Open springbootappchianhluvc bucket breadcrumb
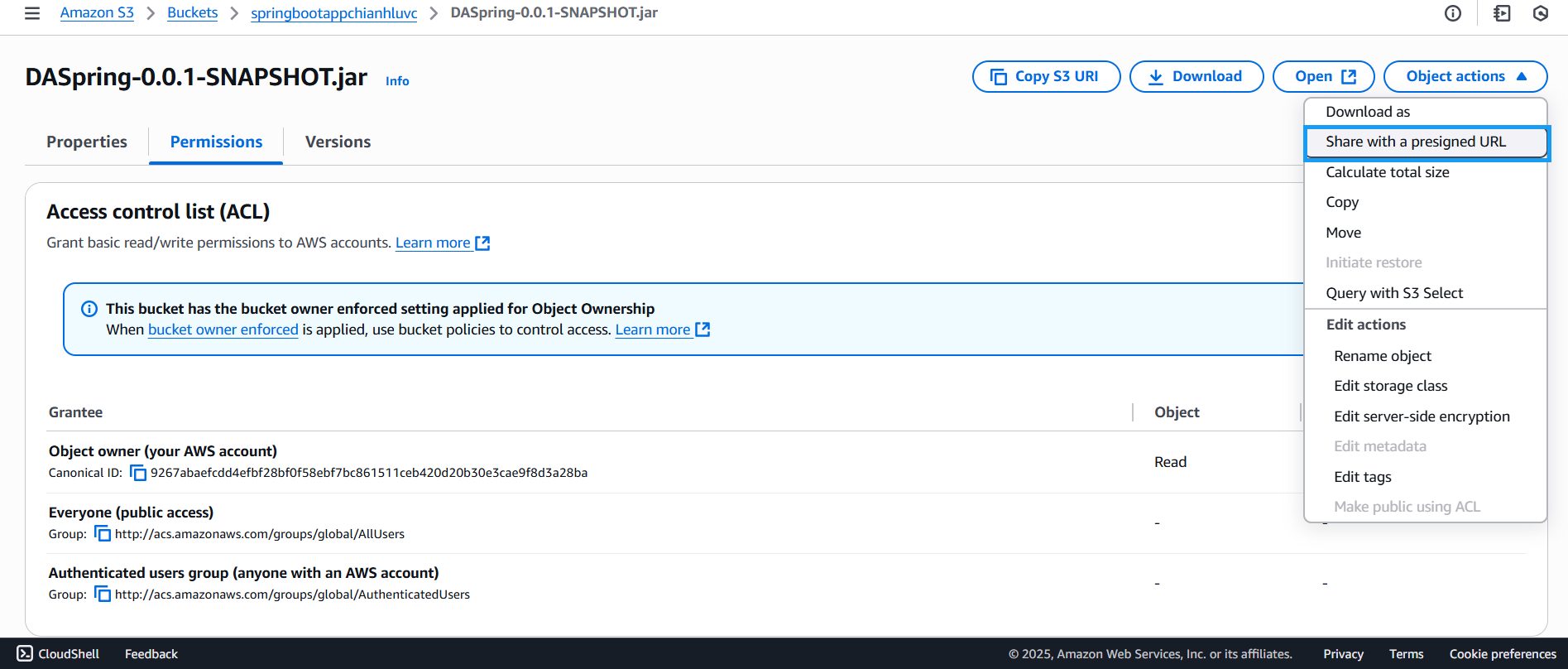 pyautogui.click(x=333, y=13)
